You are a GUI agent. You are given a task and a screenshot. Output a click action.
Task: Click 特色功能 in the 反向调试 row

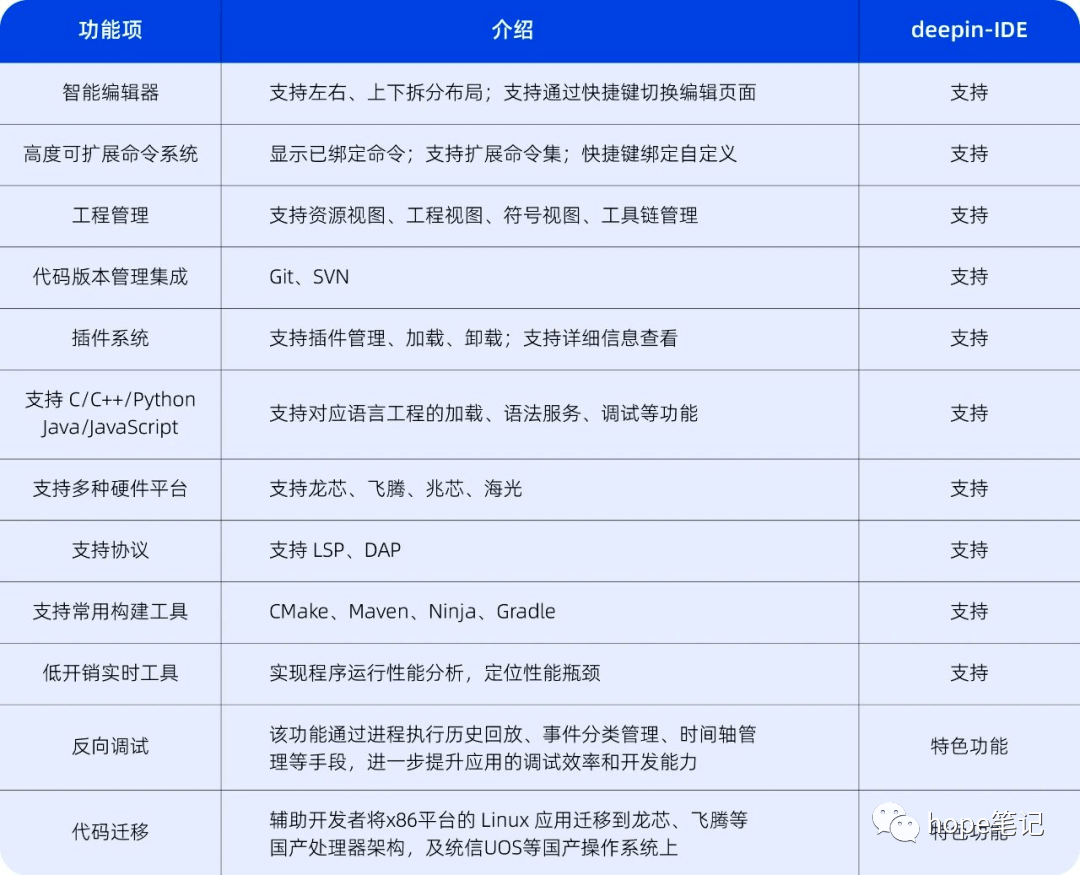(x=969, y=747)
